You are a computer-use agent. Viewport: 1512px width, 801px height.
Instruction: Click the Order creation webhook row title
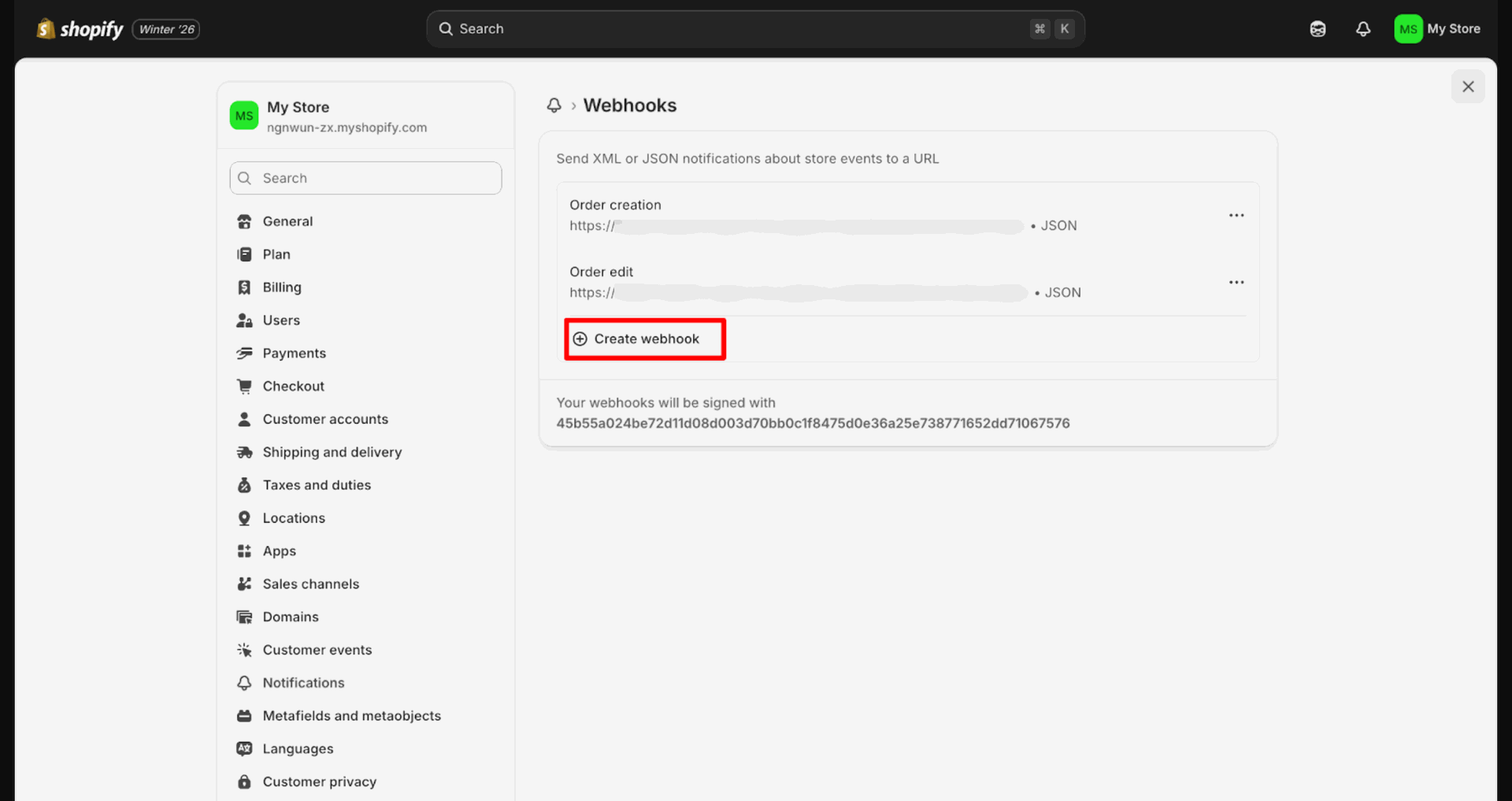tap(615, 205)
